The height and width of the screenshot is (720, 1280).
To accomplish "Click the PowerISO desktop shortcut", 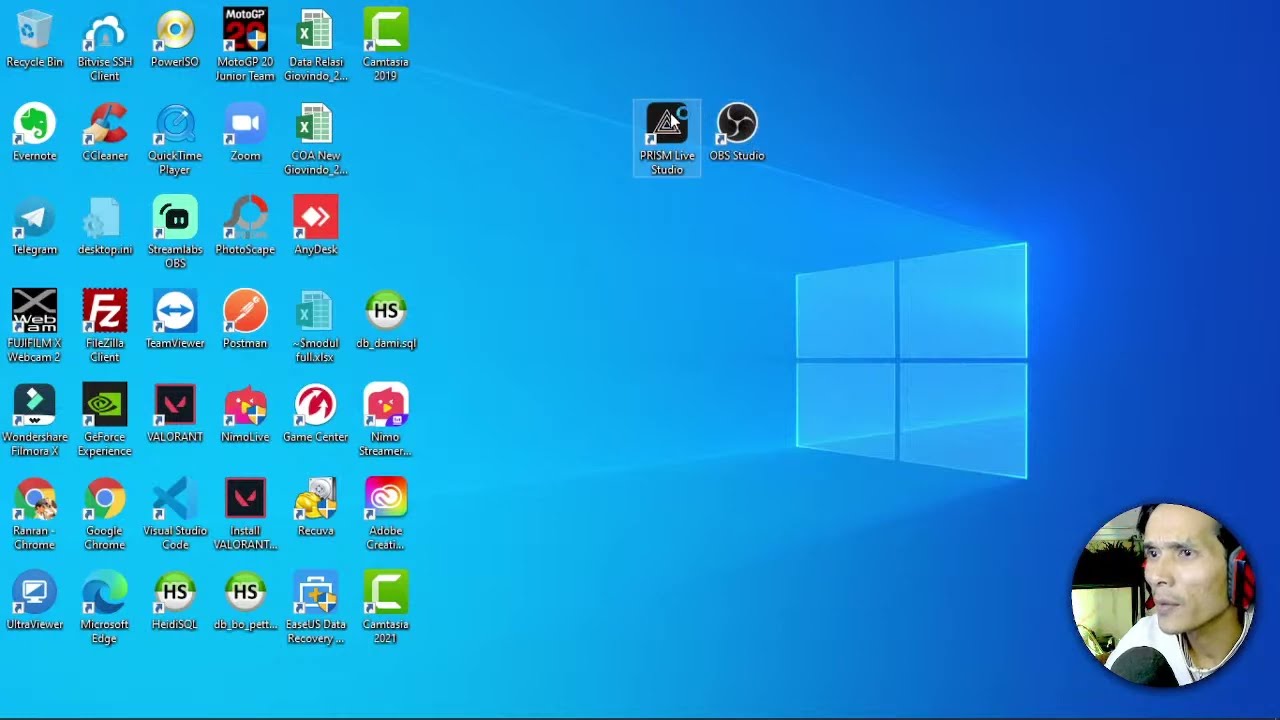I will (x=175, y=40).
